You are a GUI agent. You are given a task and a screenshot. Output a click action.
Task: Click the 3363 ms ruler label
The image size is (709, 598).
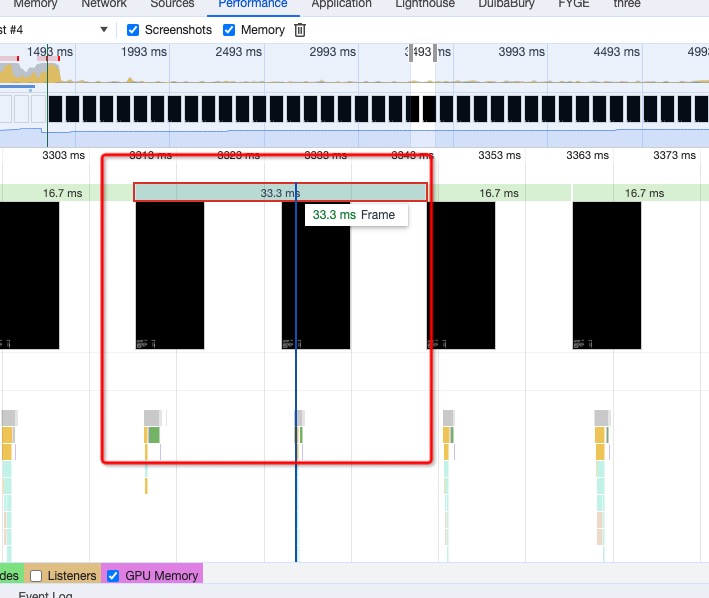587,155
